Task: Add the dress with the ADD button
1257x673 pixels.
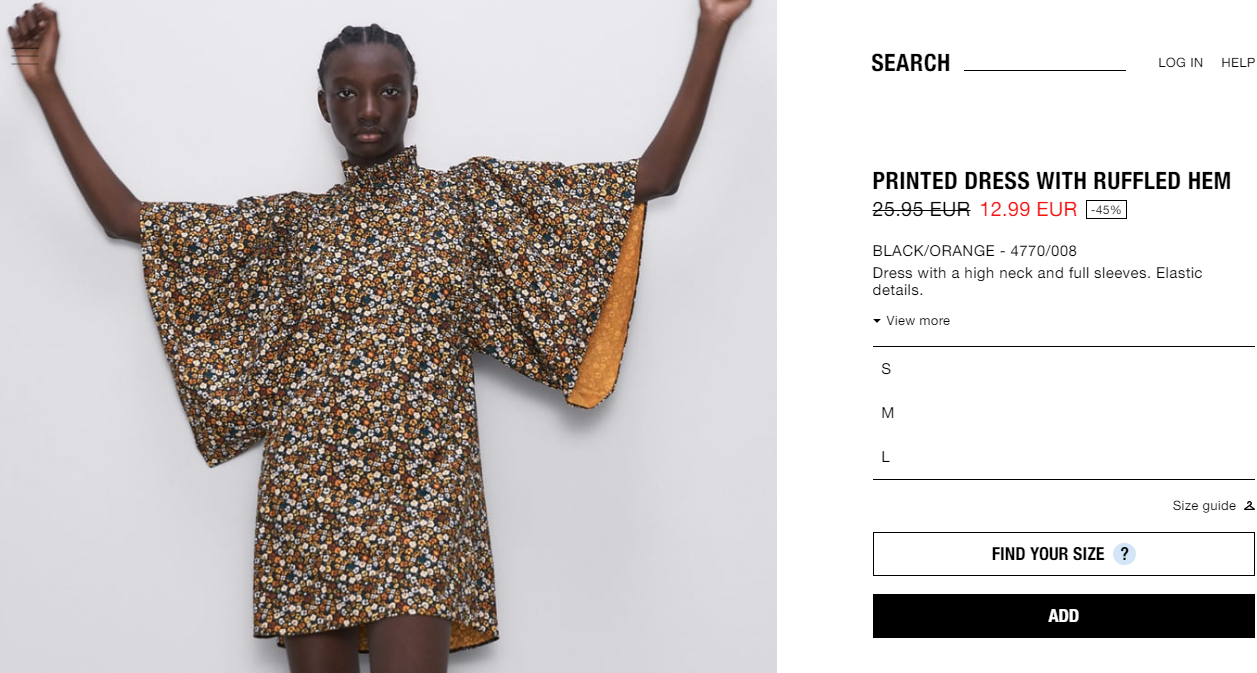Action: (1064, 616)
